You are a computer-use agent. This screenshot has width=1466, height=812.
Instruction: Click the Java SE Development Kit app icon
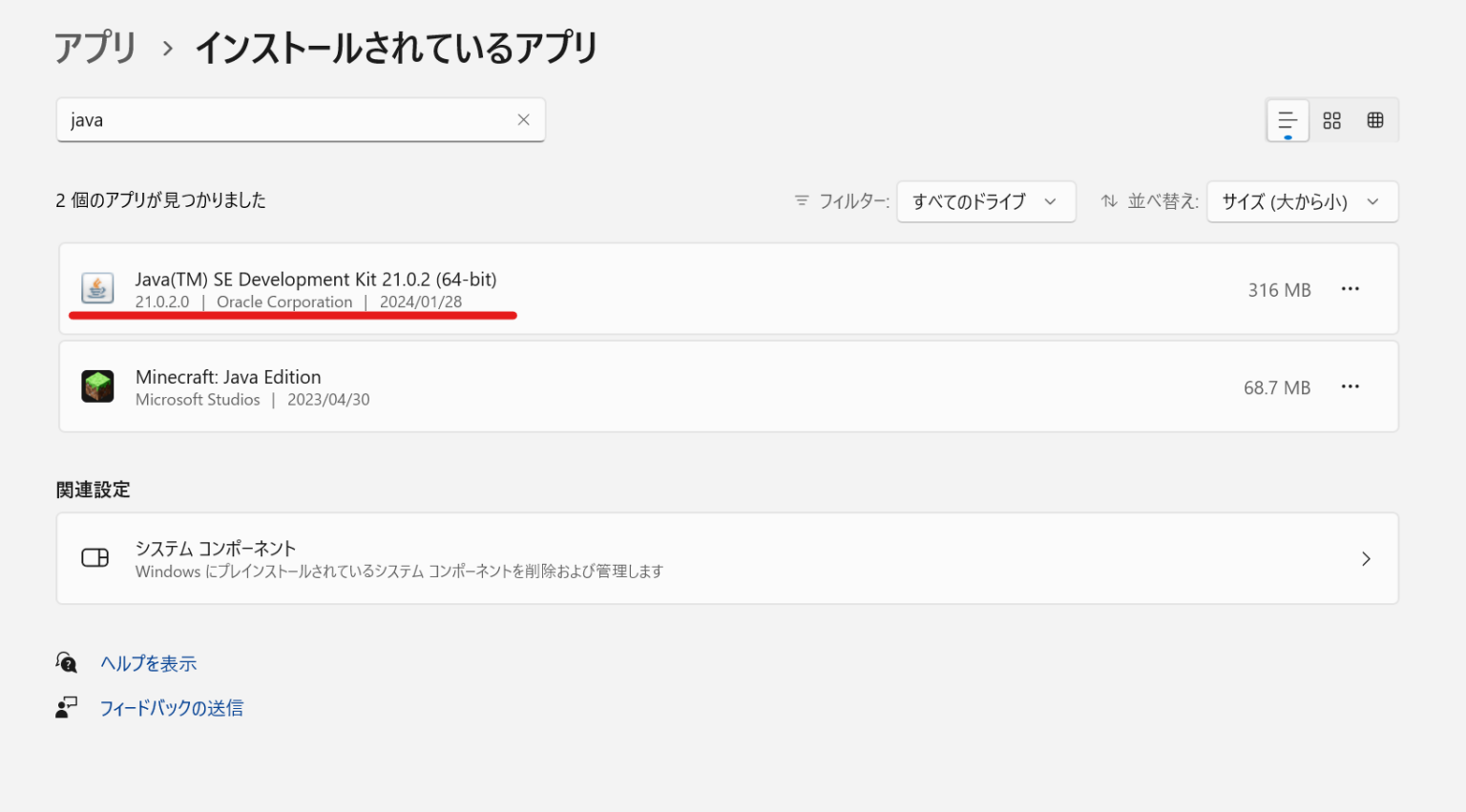(x=96, y=288)
